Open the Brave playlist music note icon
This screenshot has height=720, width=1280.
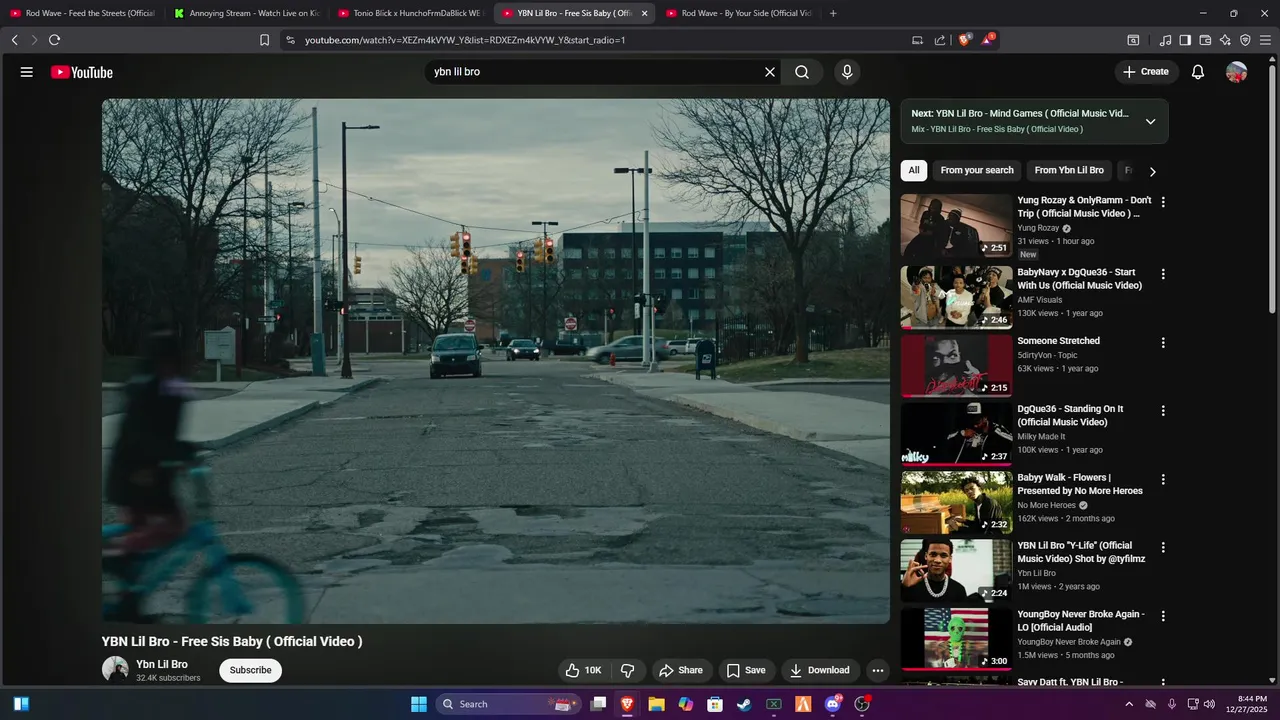tap(1165, 40)
